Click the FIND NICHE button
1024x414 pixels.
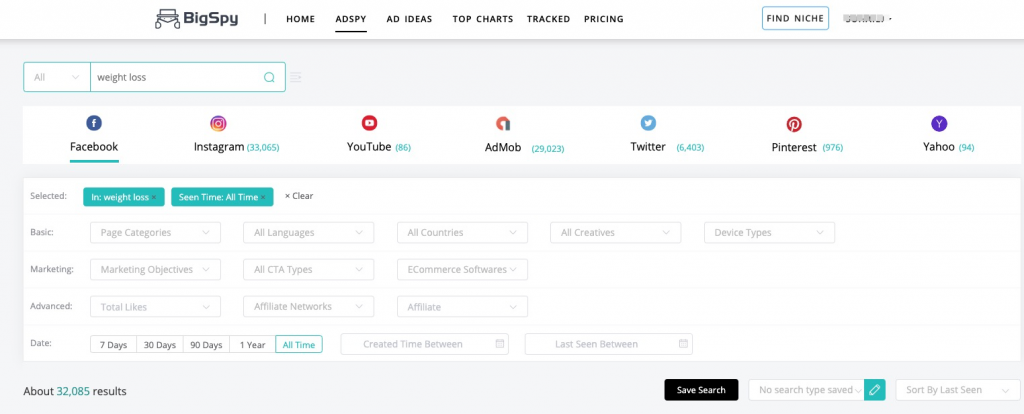pos(795,18)
